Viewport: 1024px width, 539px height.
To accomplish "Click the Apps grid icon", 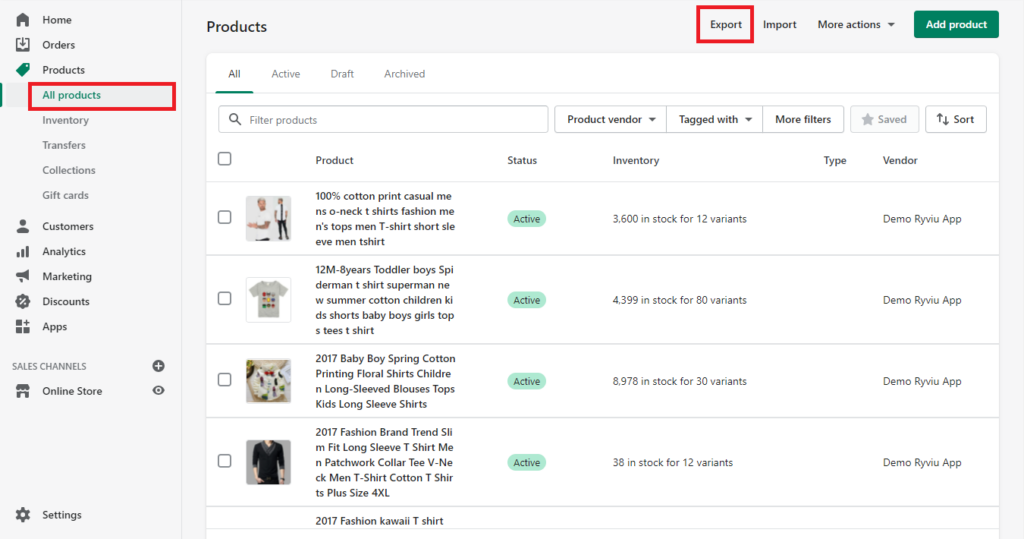I will tap(23, 327).
